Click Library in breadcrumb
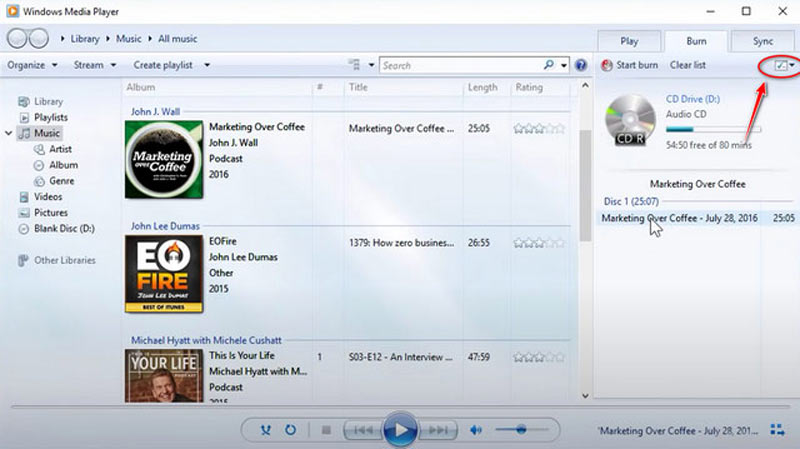The width and height of the screenshot is (800, 449). 85,39
